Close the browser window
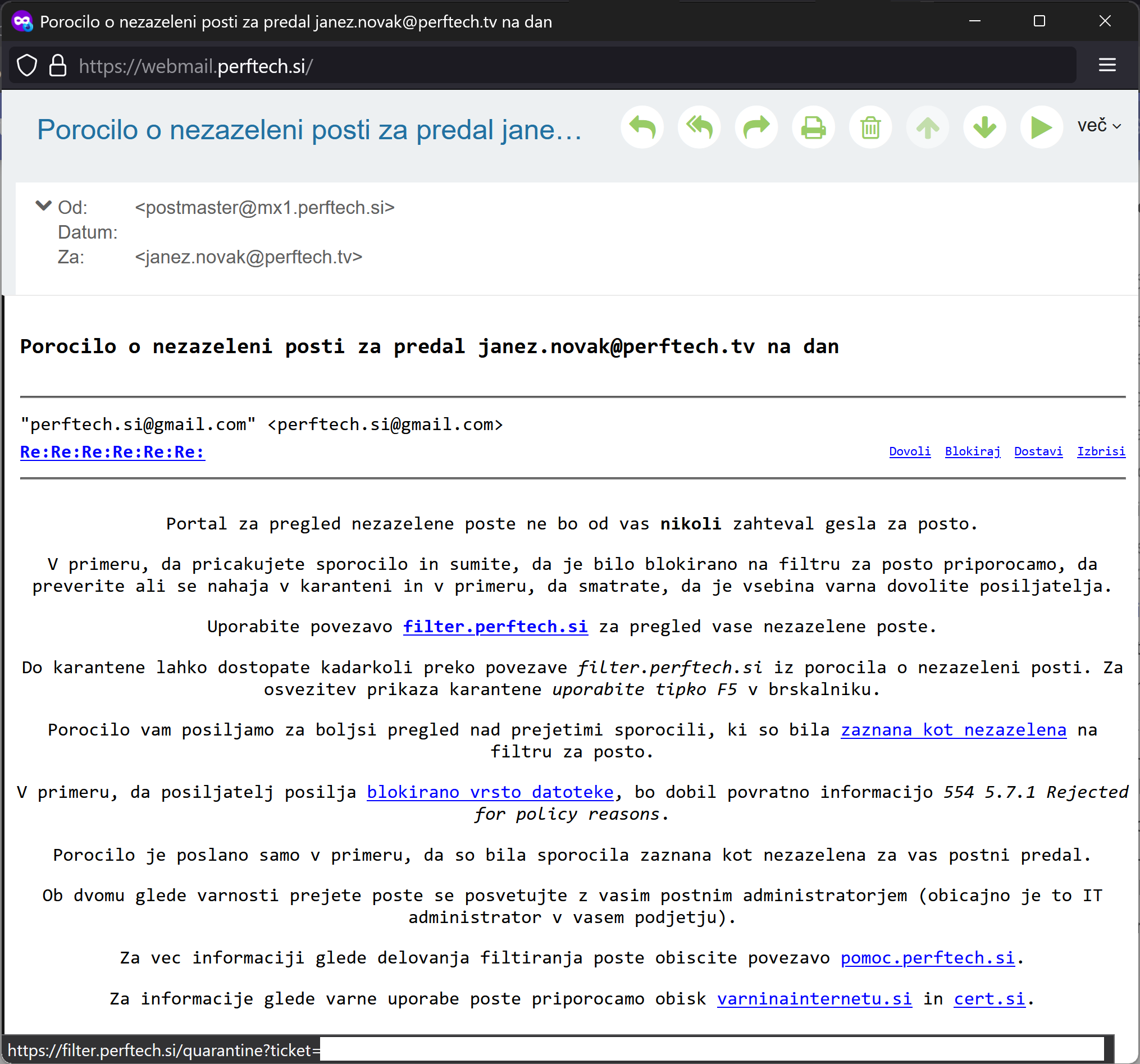The image size is (1140, 1064). pyautogui.click(x=1105, y=21)
